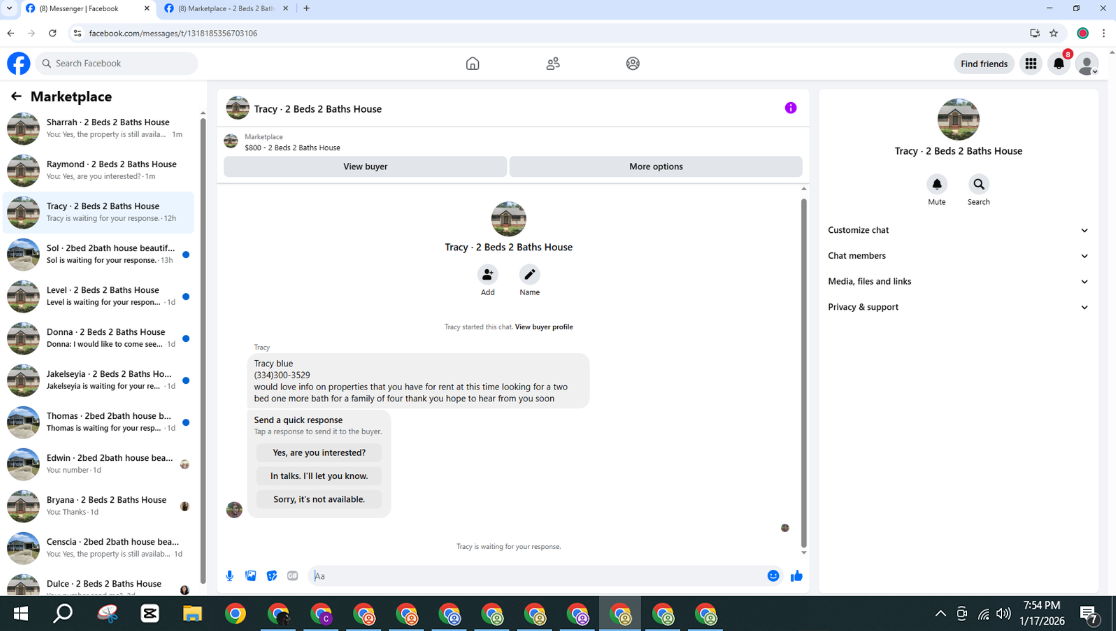The height and width of the screenshot is (631, 1116).
Task: Click the conversation list scrollbar
Action: point(203,349)
